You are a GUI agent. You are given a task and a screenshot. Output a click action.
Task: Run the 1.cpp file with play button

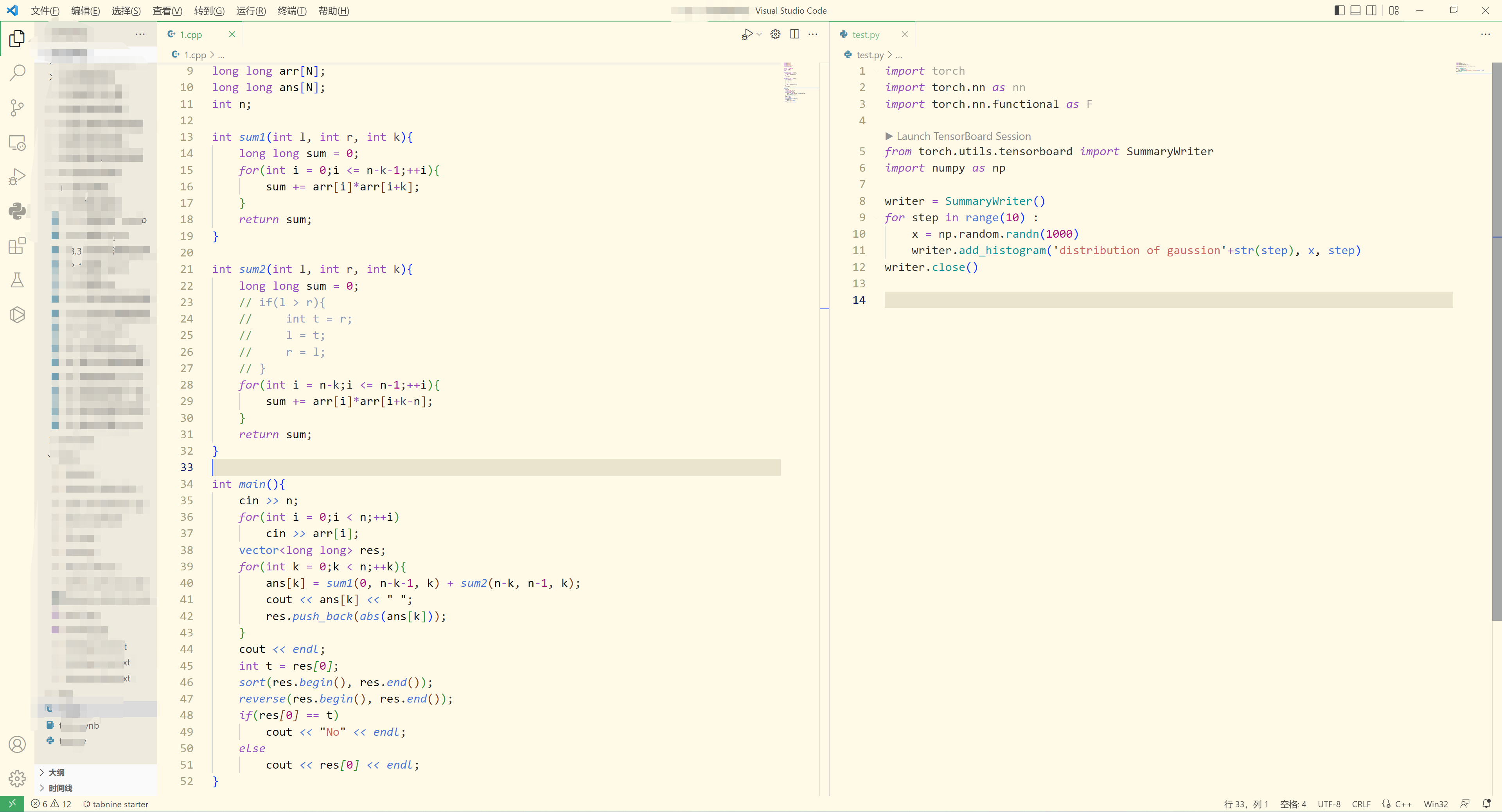pos(747,34)
